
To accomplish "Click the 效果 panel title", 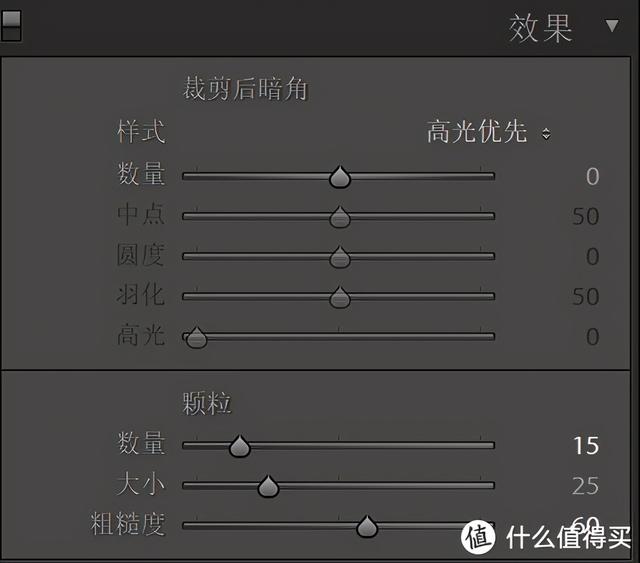I will pos(540,28).
